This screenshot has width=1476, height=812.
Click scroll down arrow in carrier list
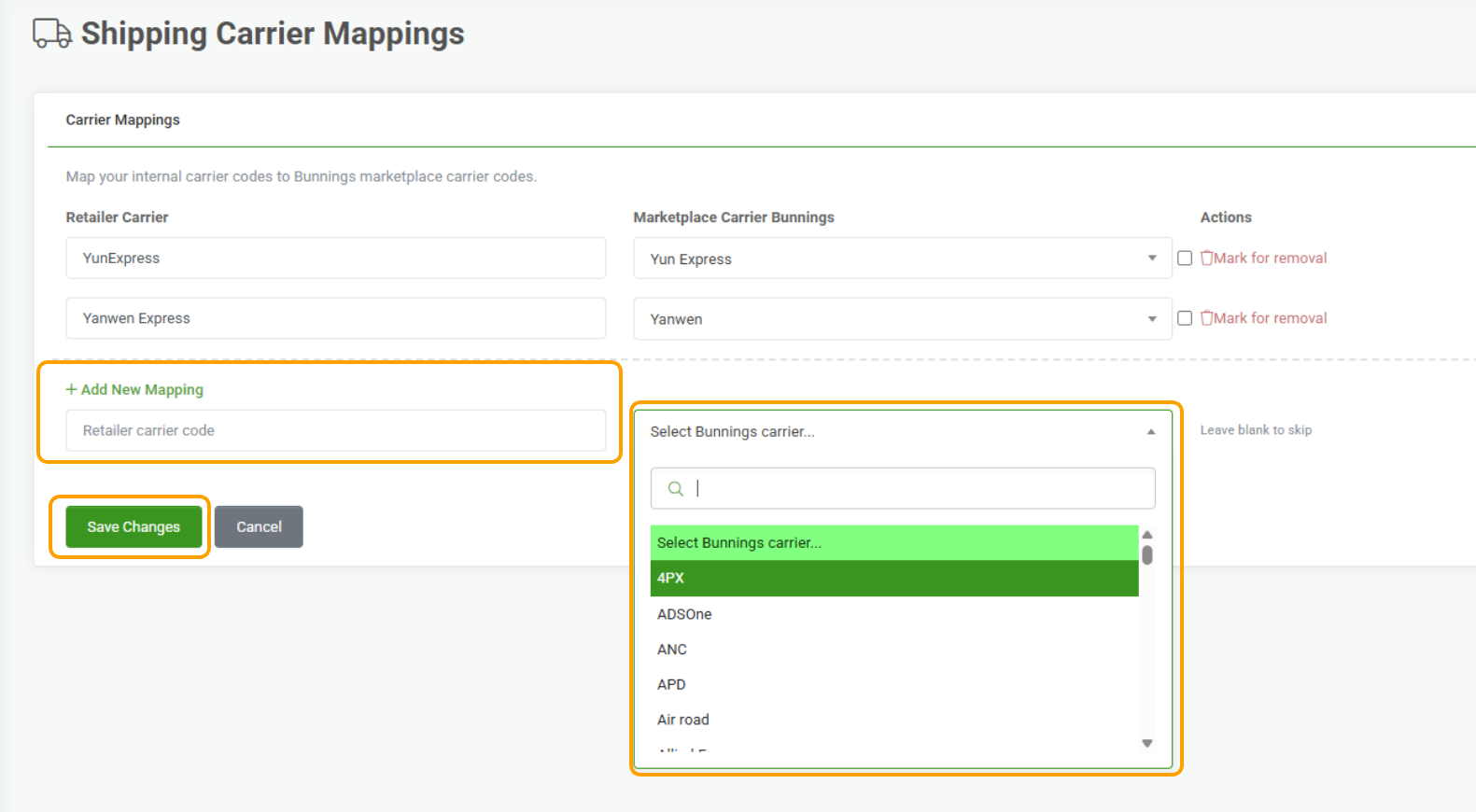click(1147, 744)
